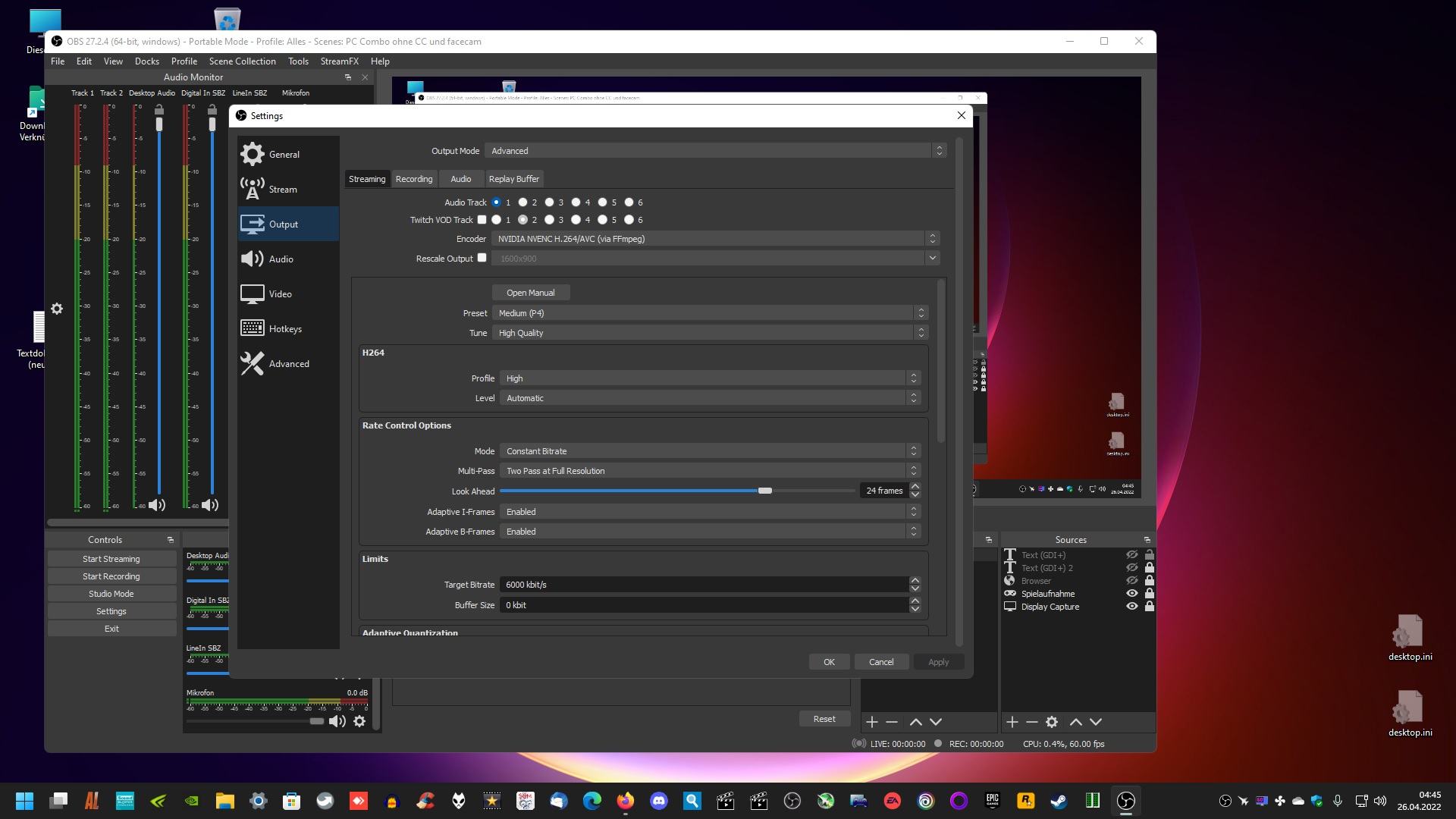Add a new source with plus icon
This screenshot has width=1456, height=819.
point(1012,722)
